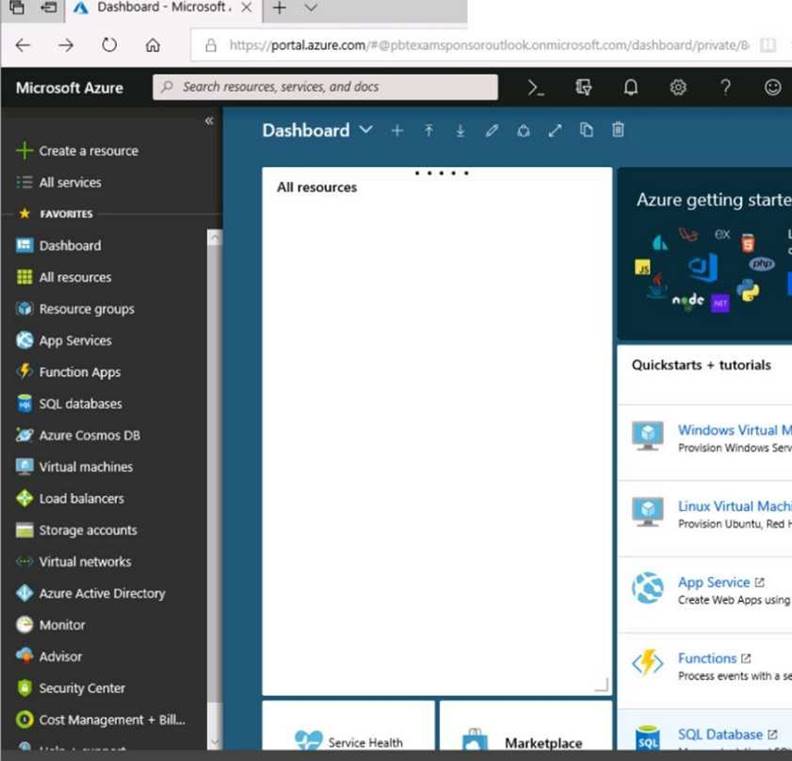Delete the dashboard via the trash icon
792x761 pixels.
click(x=618, y=130)
